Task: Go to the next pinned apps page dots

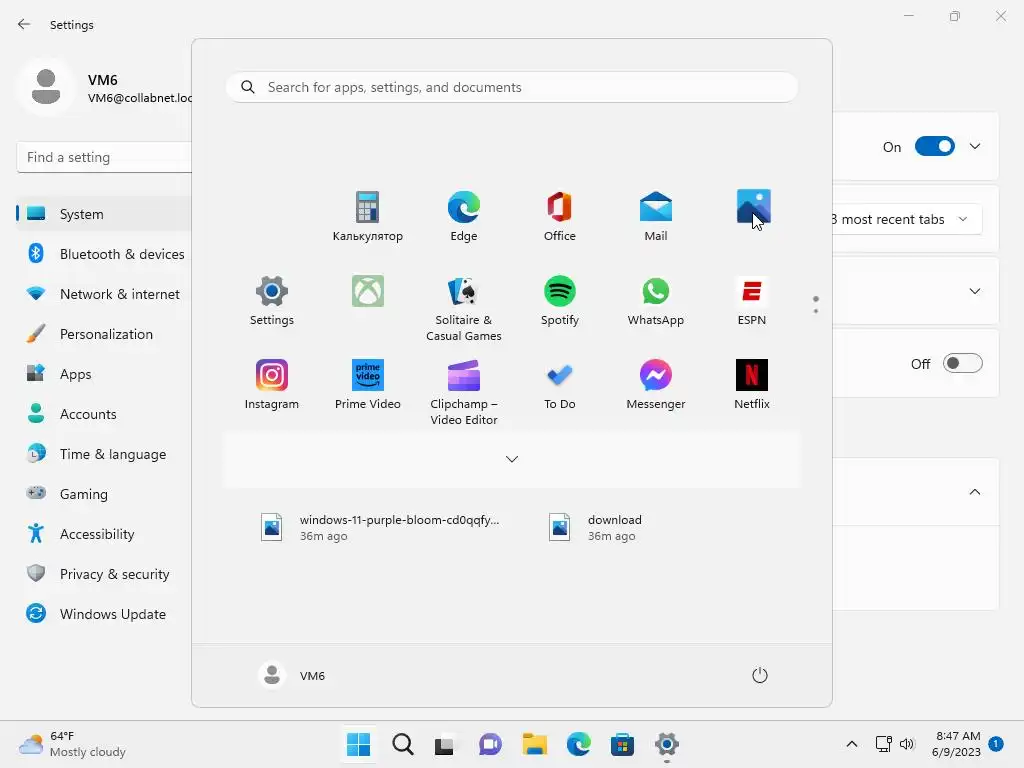Action: [816, 304]
